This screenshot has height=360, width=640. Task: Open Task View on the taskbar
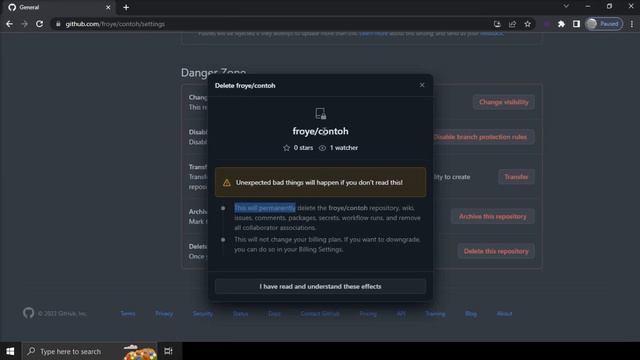(168, 351)
